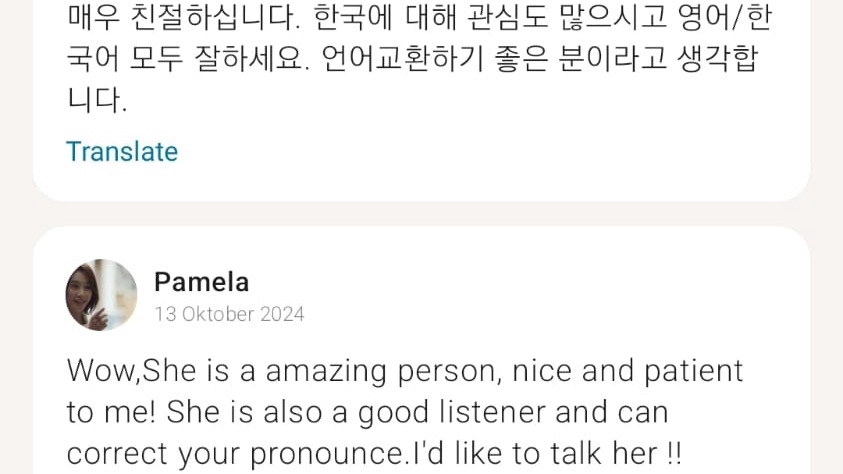This screenshot has height=474, width=843.
Task: Click the Translate link under Korean review
Action: pos(121,152)
